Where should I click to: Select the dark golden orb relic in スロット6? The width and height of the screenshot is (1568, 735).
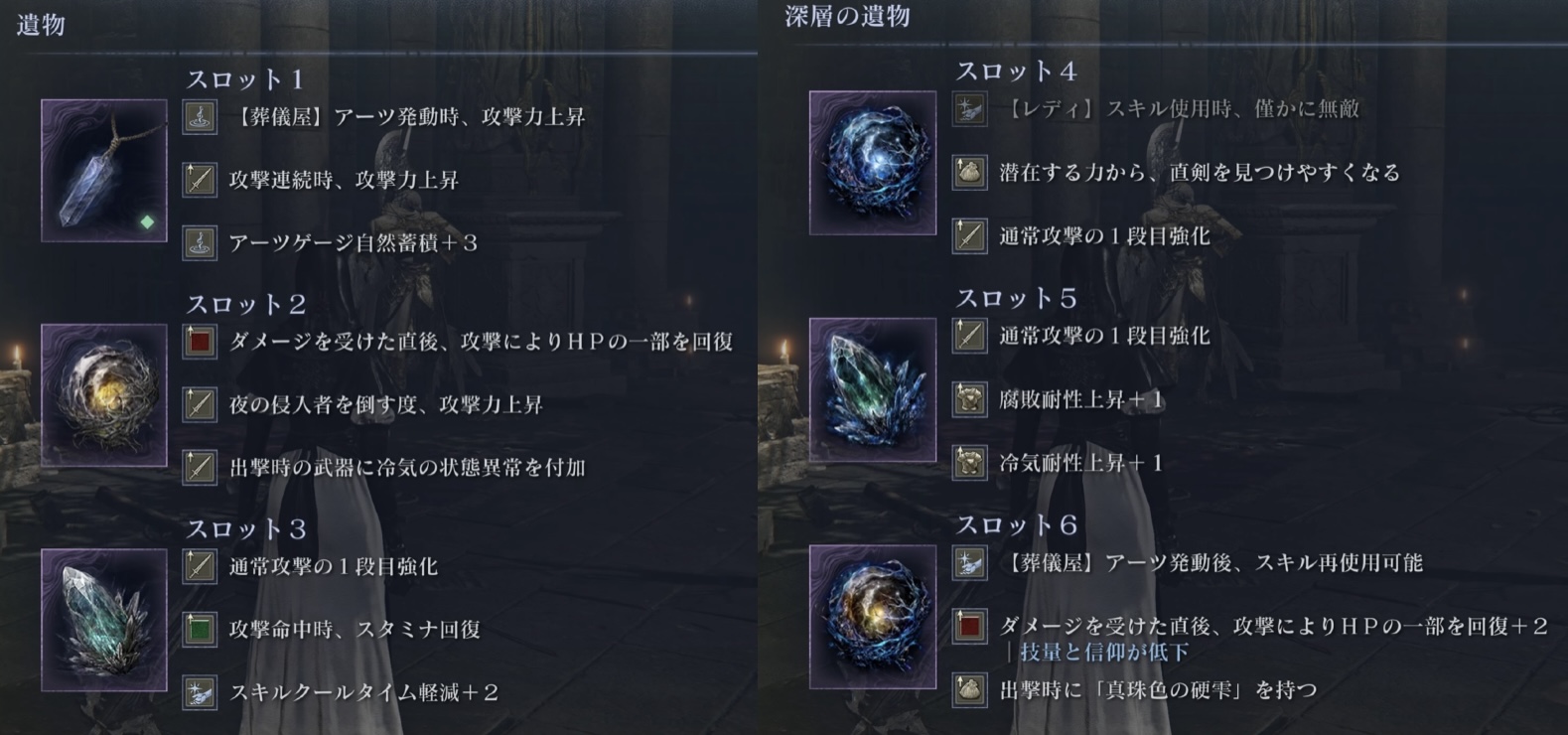873,616
